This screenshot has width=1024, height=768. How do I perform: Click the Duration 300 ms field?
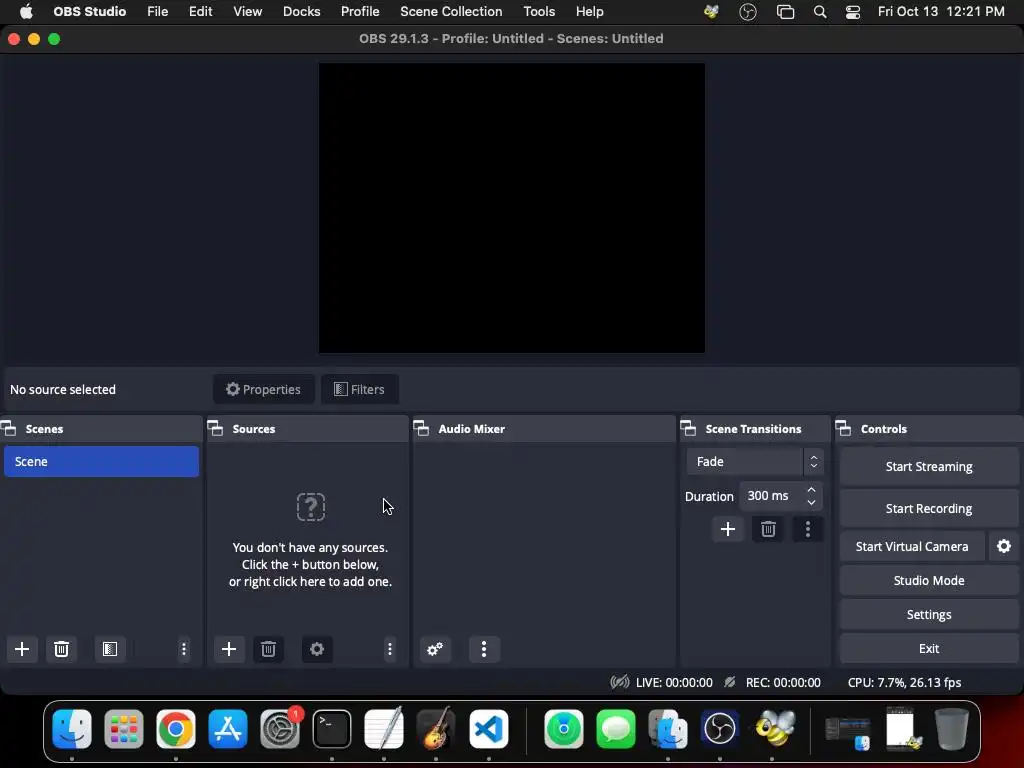point(781,496)
